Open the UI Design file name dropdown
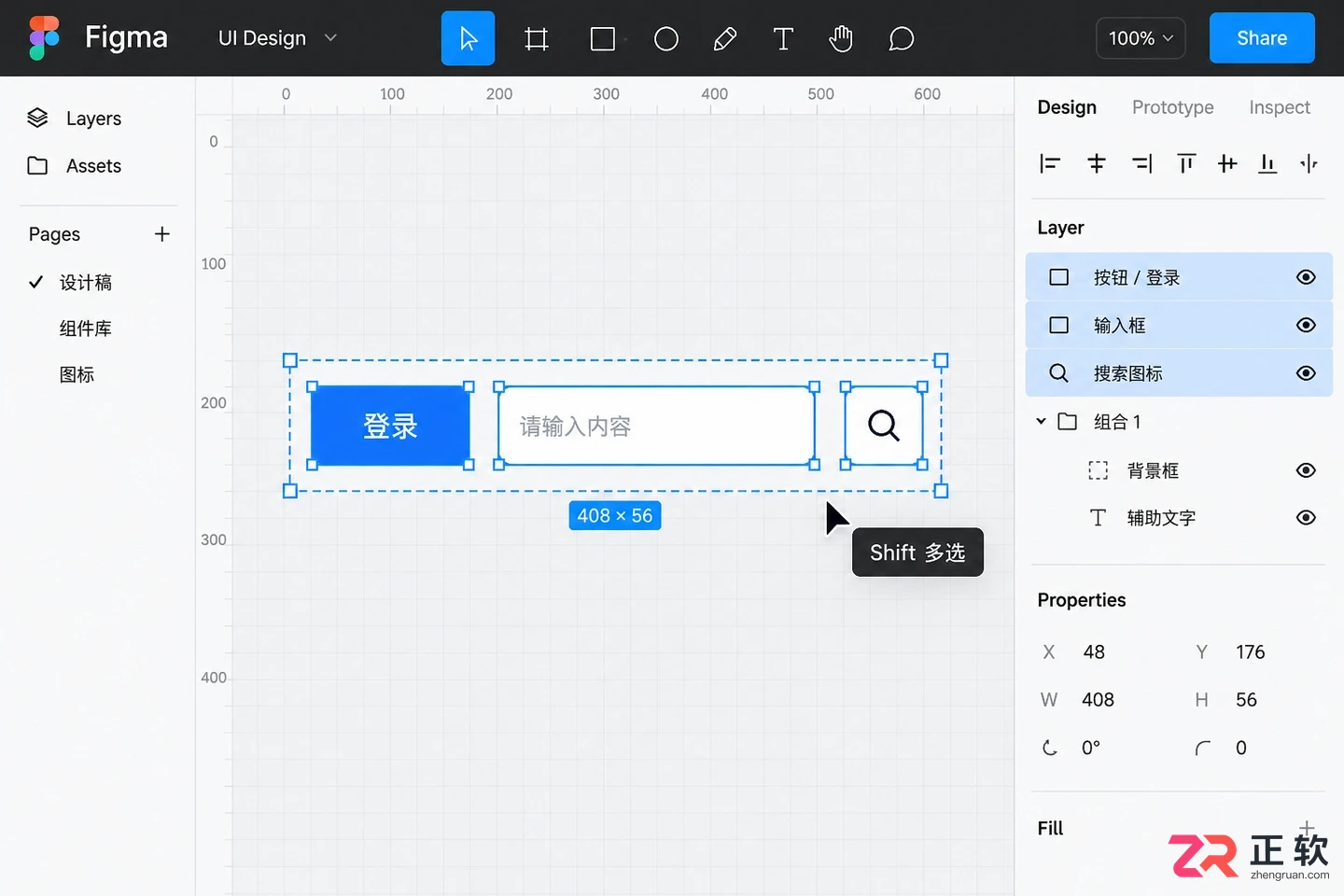 pyautogui.click(x=277, y=38)
